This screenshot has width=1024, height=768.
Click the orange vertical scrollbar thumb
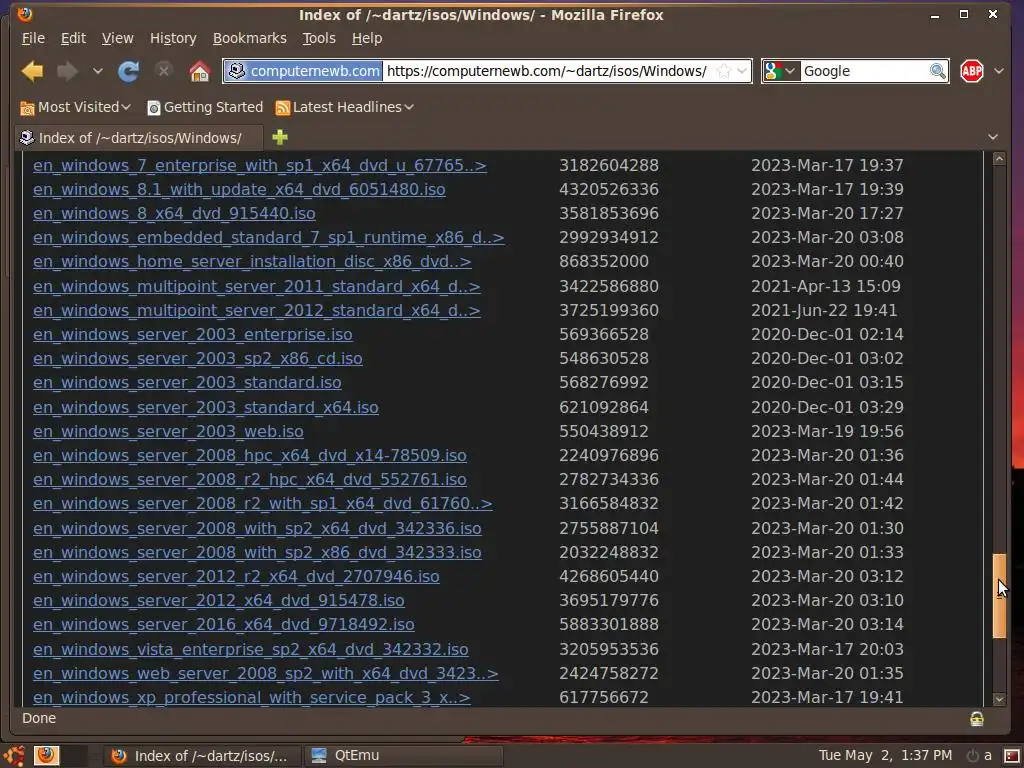[x=999, y=596]
